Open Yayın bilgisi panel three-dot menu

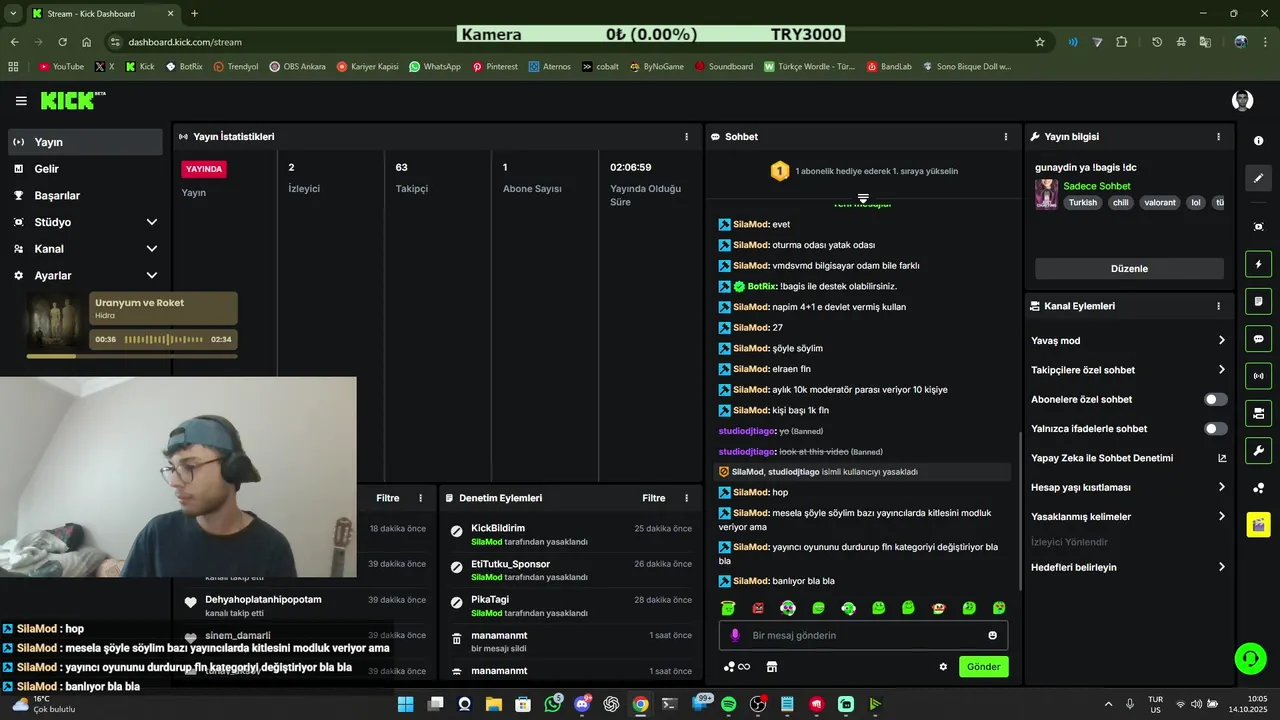[x=1218, y=137]
